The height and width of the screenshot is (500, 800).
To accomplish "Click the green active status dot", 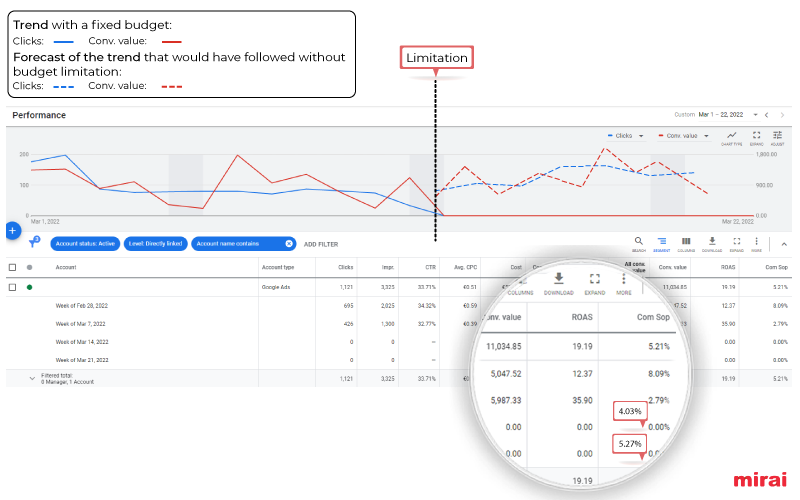I will pos(30,287).
